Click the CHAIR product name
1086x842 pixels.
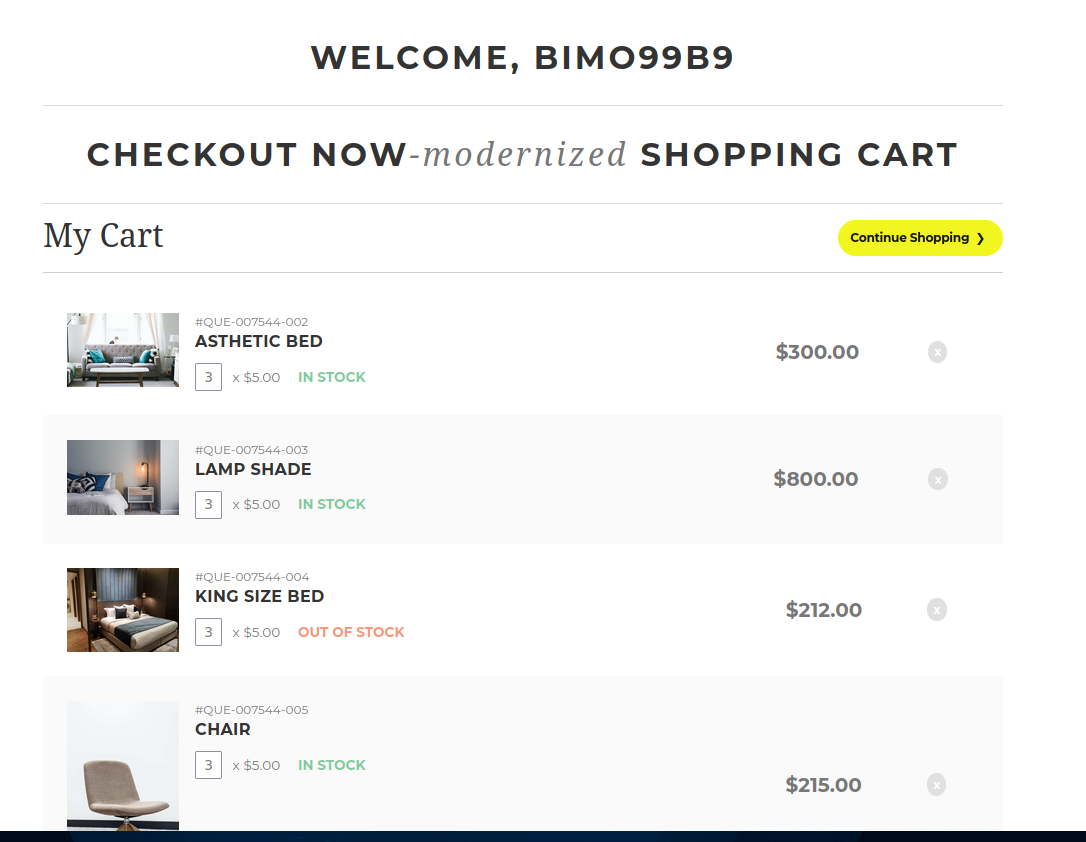point(223,729)
